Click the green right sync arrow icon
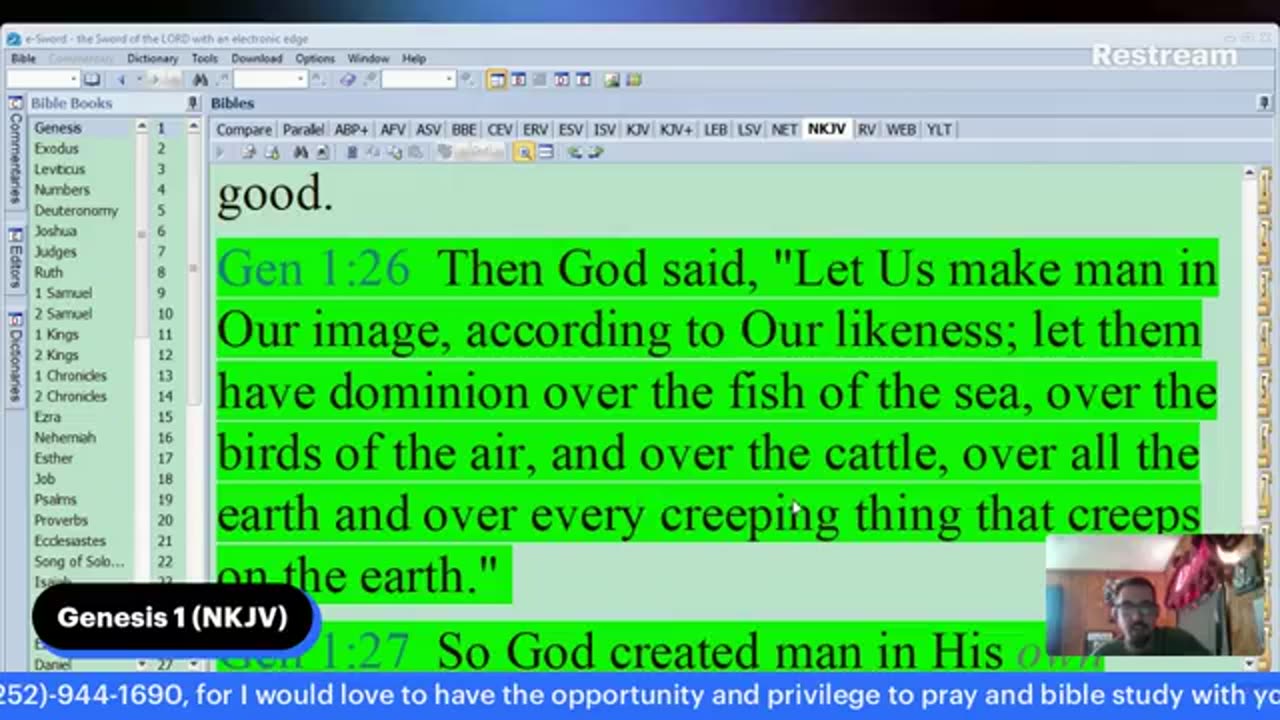The image size is (1280, 720). (596, 152)
